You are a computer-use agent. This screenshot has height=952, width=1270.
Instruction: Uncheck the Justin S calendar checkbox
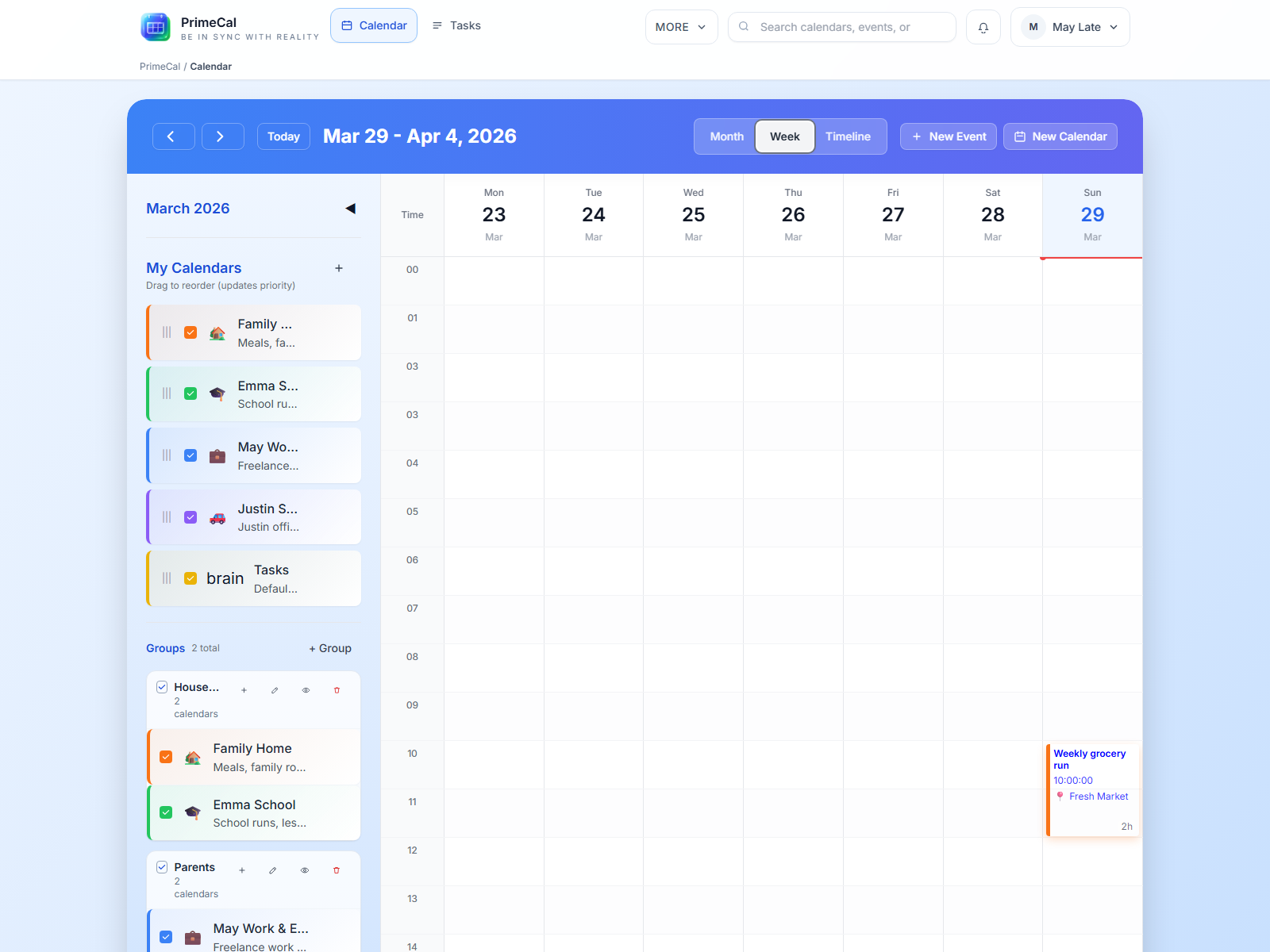(x=190, y=516)
